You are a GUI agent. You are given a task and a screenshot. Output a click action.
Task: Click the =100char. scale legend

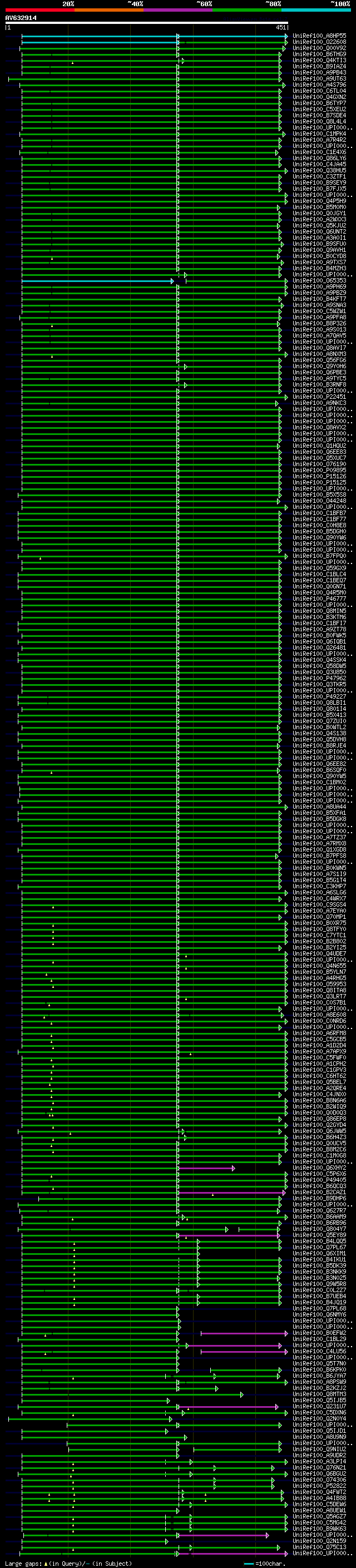264,1564
